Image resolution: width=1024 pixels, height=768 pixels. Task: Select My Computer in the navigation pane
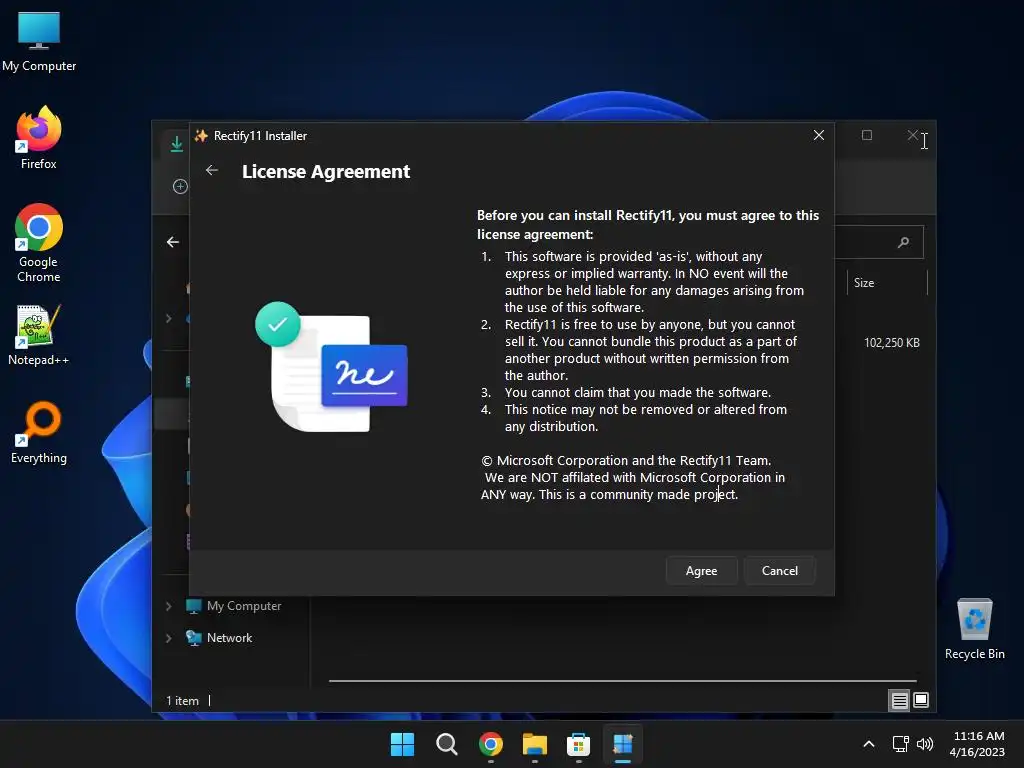(244, 606)
